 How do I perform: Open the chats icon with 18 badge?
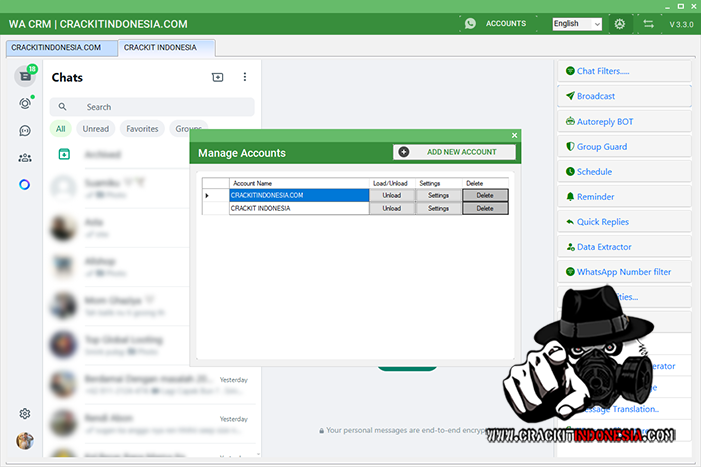[x=25, y=77]
